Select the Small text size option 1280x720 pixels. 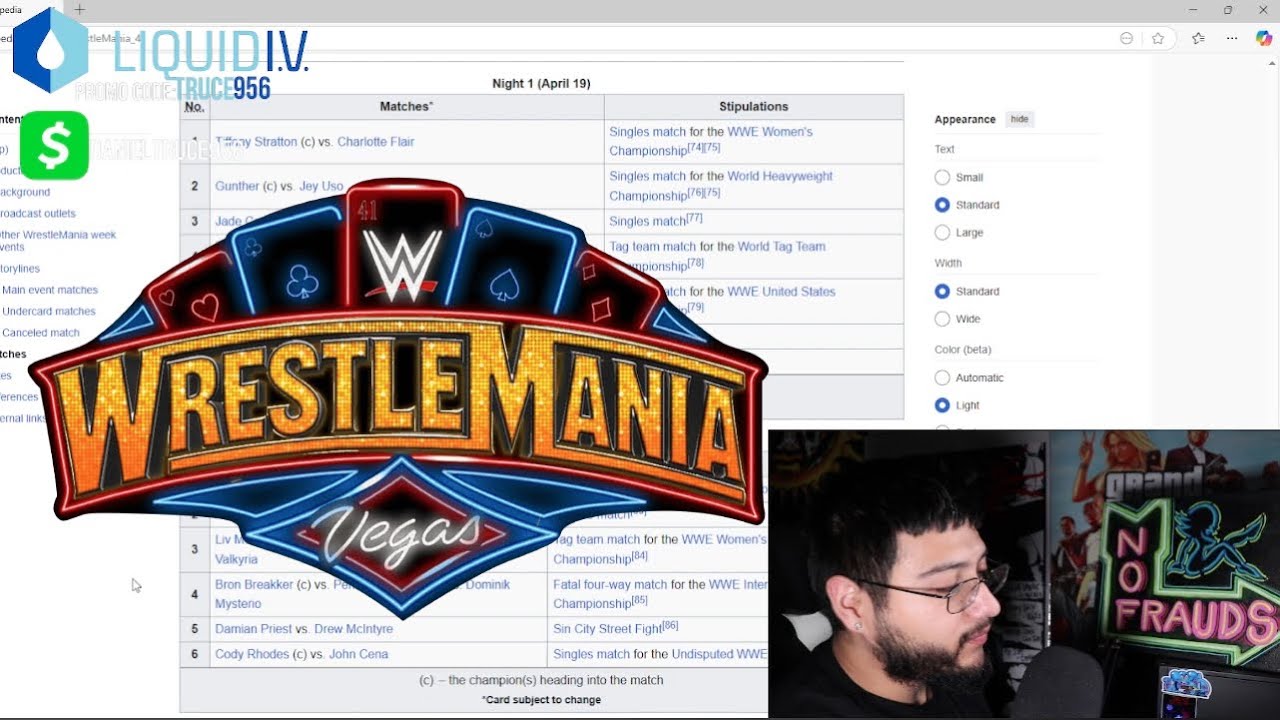942,177
